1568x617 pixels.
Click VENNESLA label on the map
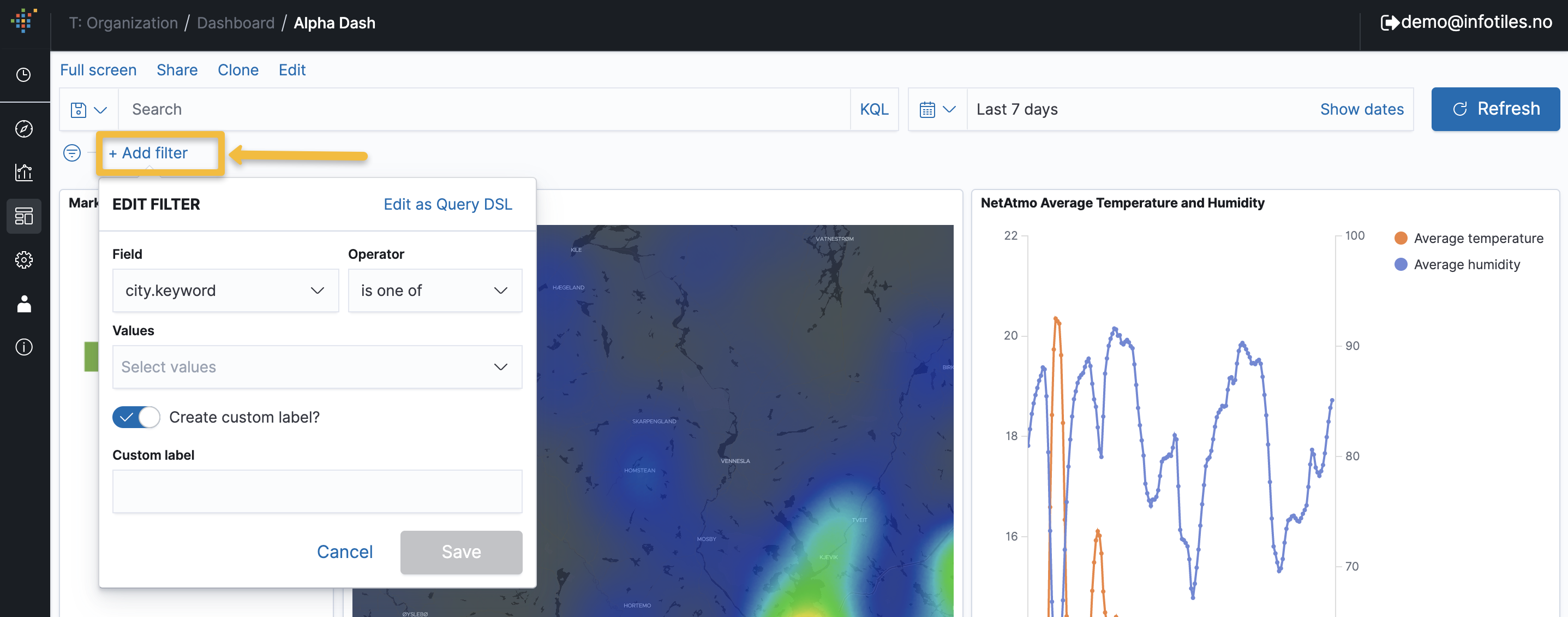(735, 461)
